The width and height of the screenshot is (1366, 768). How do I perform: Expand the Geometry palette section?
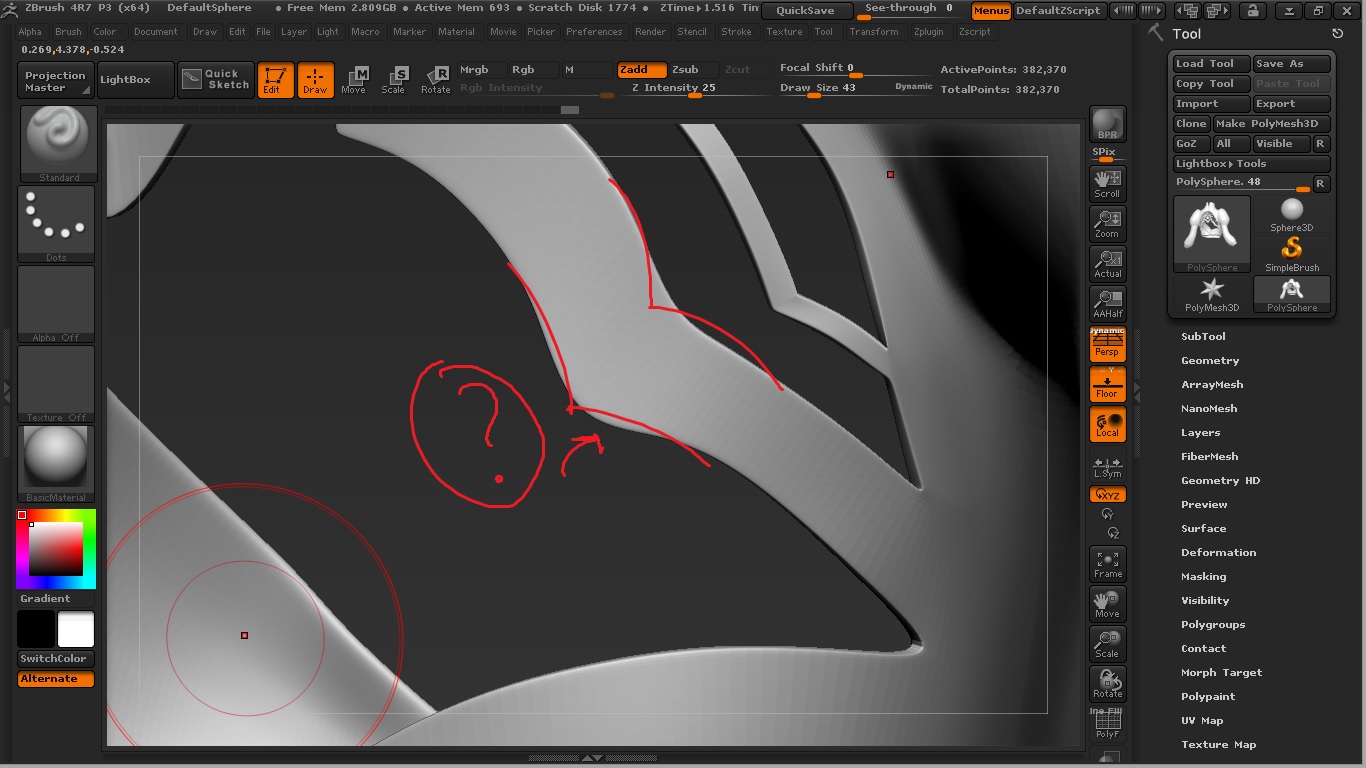[x=1210, y=361]
